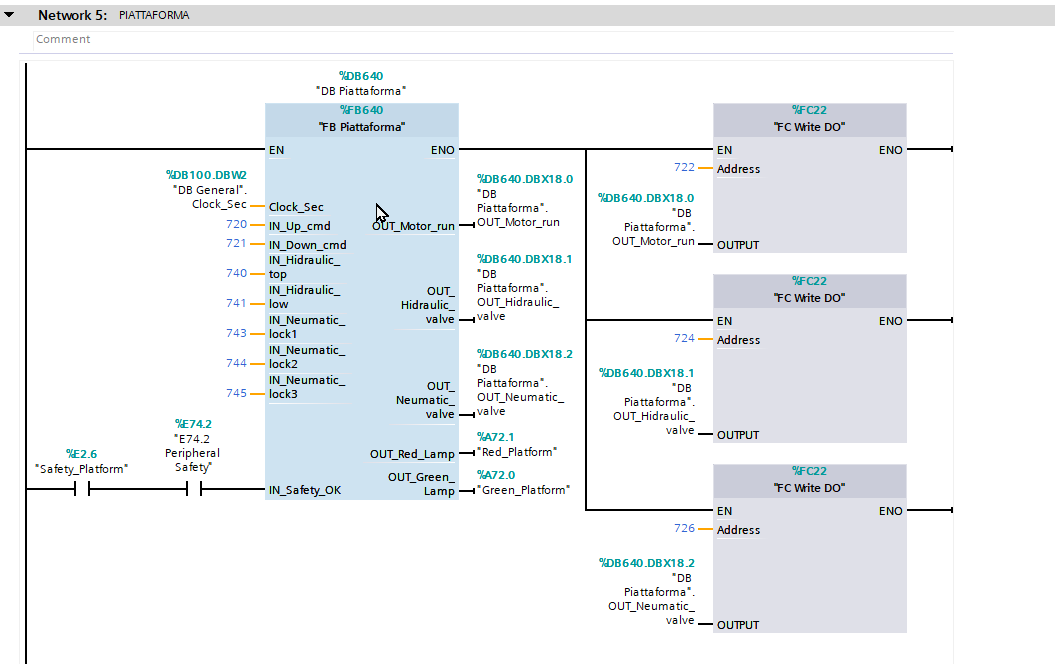This screenshot has height=664, width=1055.
Task: Select the "DB Piattaforma" name above the block
Action: click(x=361, y=91)
